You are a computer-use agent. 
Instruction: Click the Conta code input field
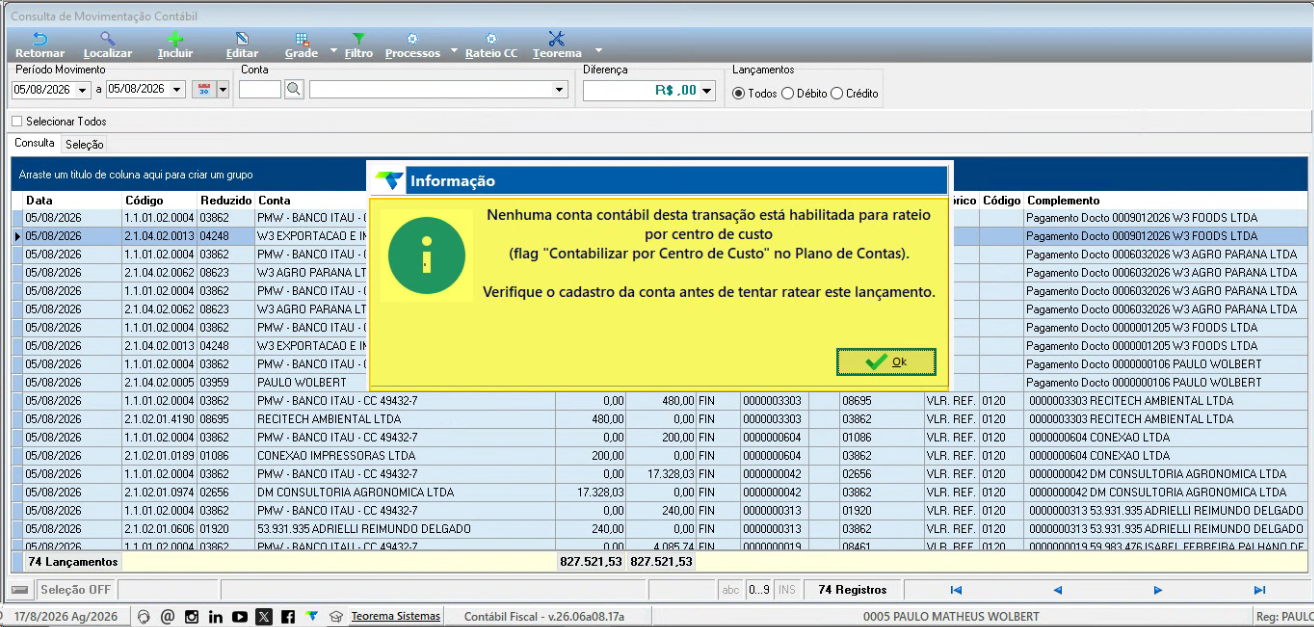260,89
